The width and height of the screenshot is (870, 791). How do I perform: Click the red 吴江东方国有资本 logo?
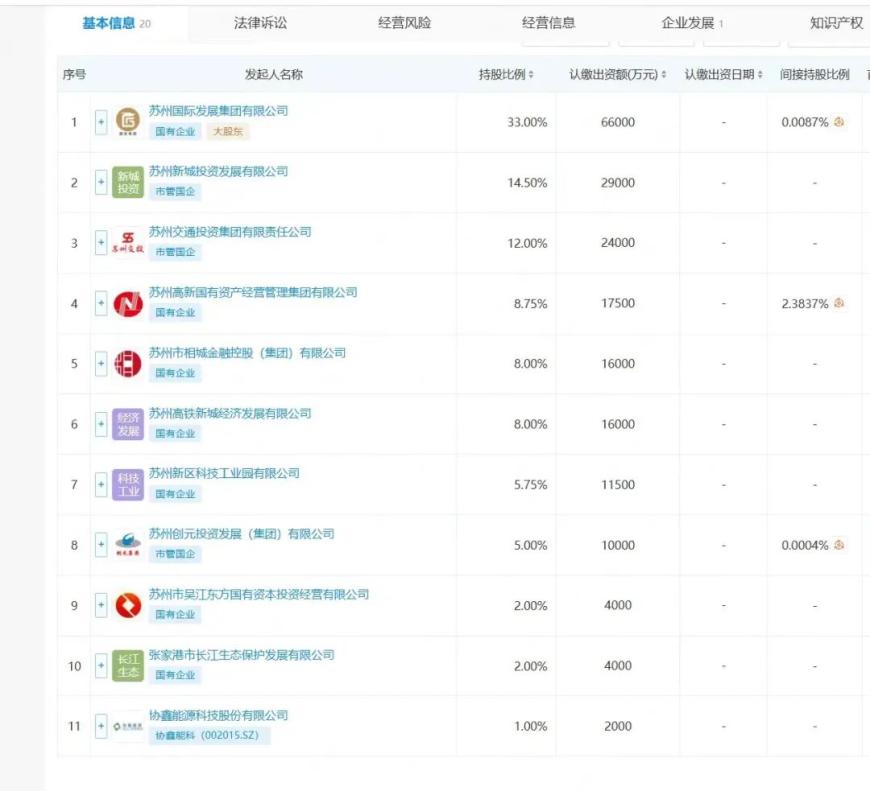[x=128, y=605]
